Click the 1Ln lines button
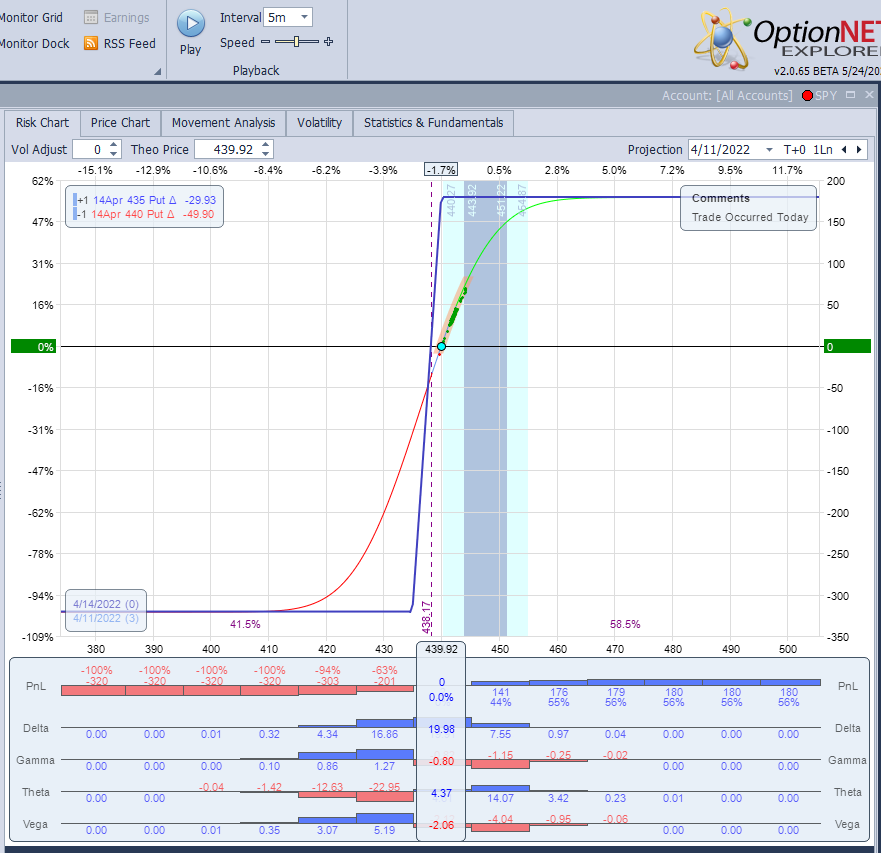Image resolution: width=881 pixels, height=853 pixels. [823, 149]
